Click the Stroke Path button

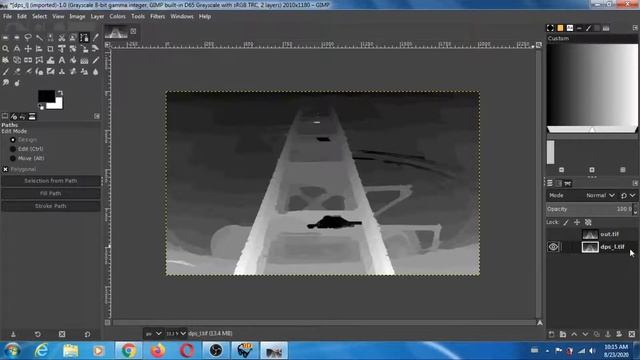tap(51, 206)
